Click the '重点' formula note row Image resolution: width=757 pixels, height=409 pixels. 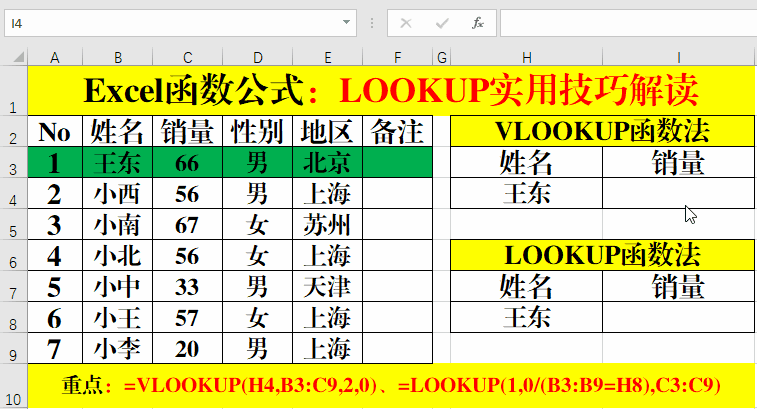click(391, 385)
